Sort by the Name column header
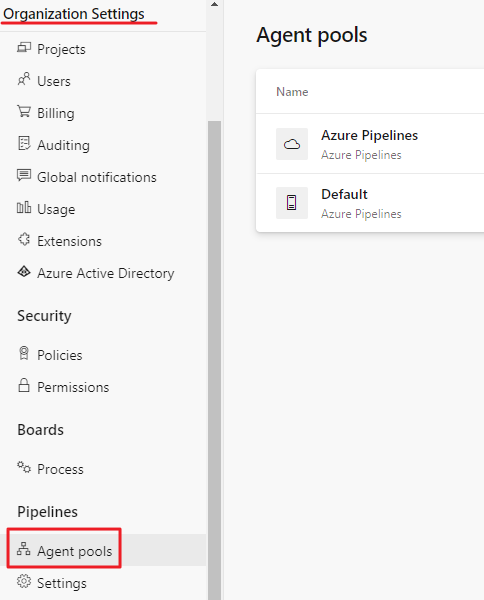The height and width of the screenshot is (600, 484). point(292,92)
